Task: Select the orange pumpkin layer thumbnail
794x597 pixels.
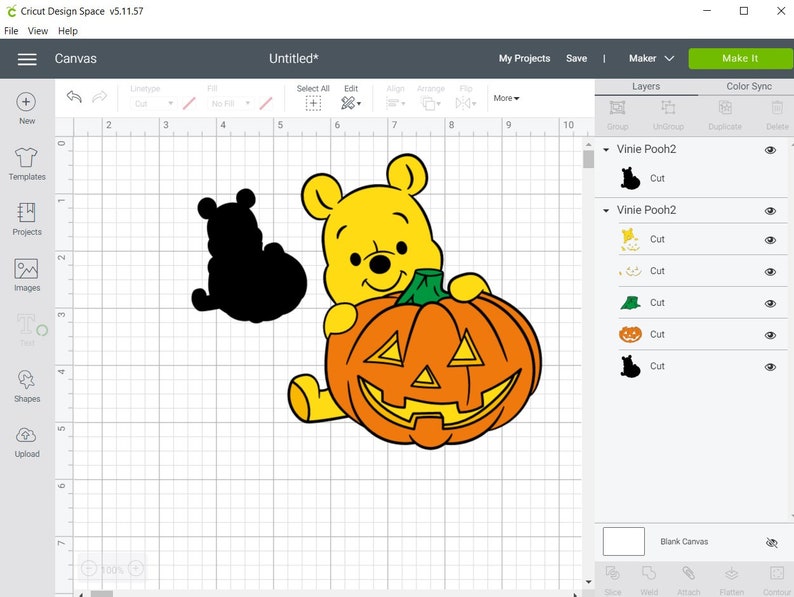Action: (x=630, y=334)
